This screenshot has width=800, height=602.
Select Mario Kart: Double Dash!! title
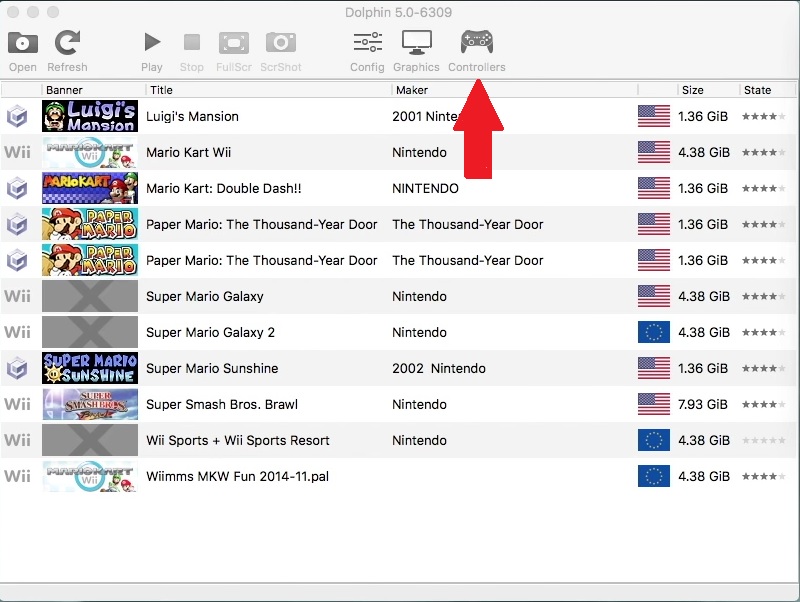(x=223, y=188)
